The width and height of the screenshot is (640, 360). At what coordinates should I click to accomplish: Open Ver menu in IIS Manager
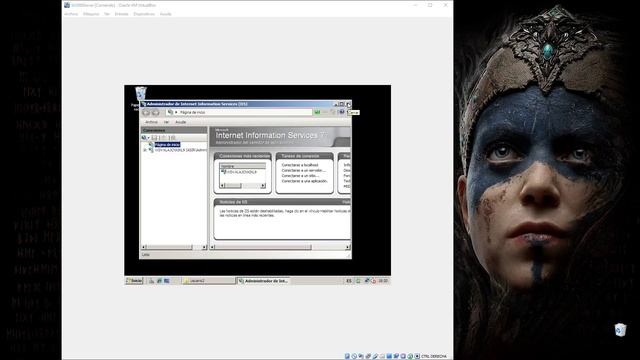pos(167,122)
